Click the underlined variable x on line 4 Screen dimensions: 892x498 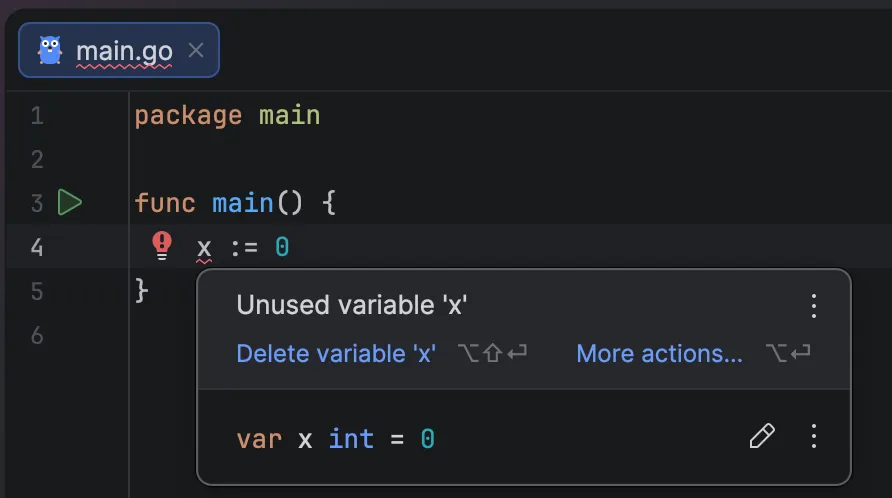(x=204, y=247)
